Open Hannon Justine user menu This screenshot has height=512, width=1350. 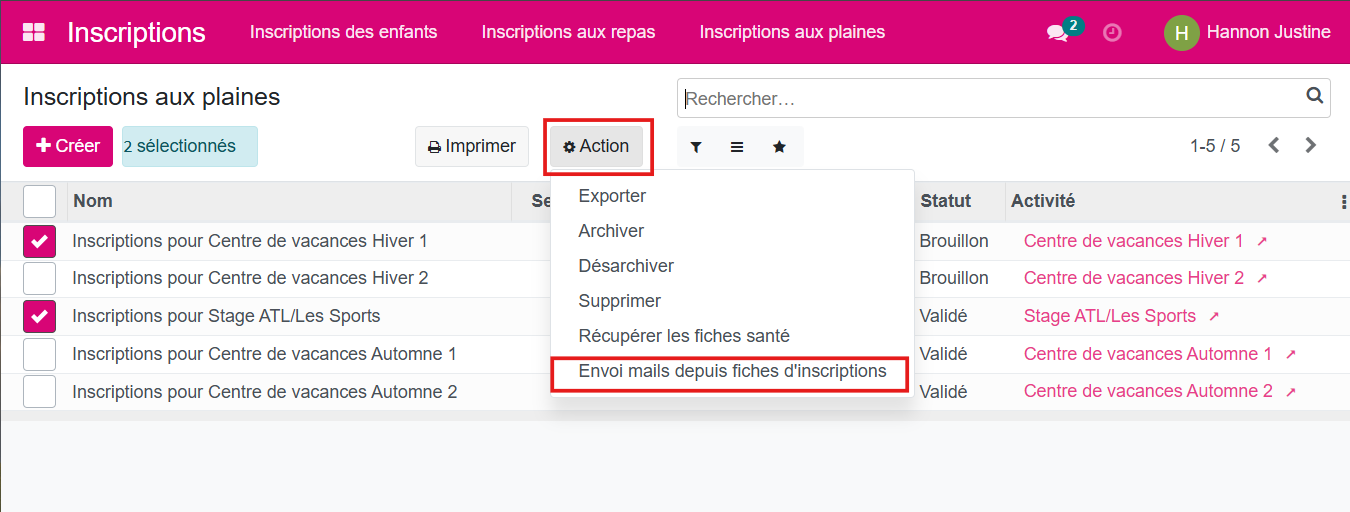1248,32
